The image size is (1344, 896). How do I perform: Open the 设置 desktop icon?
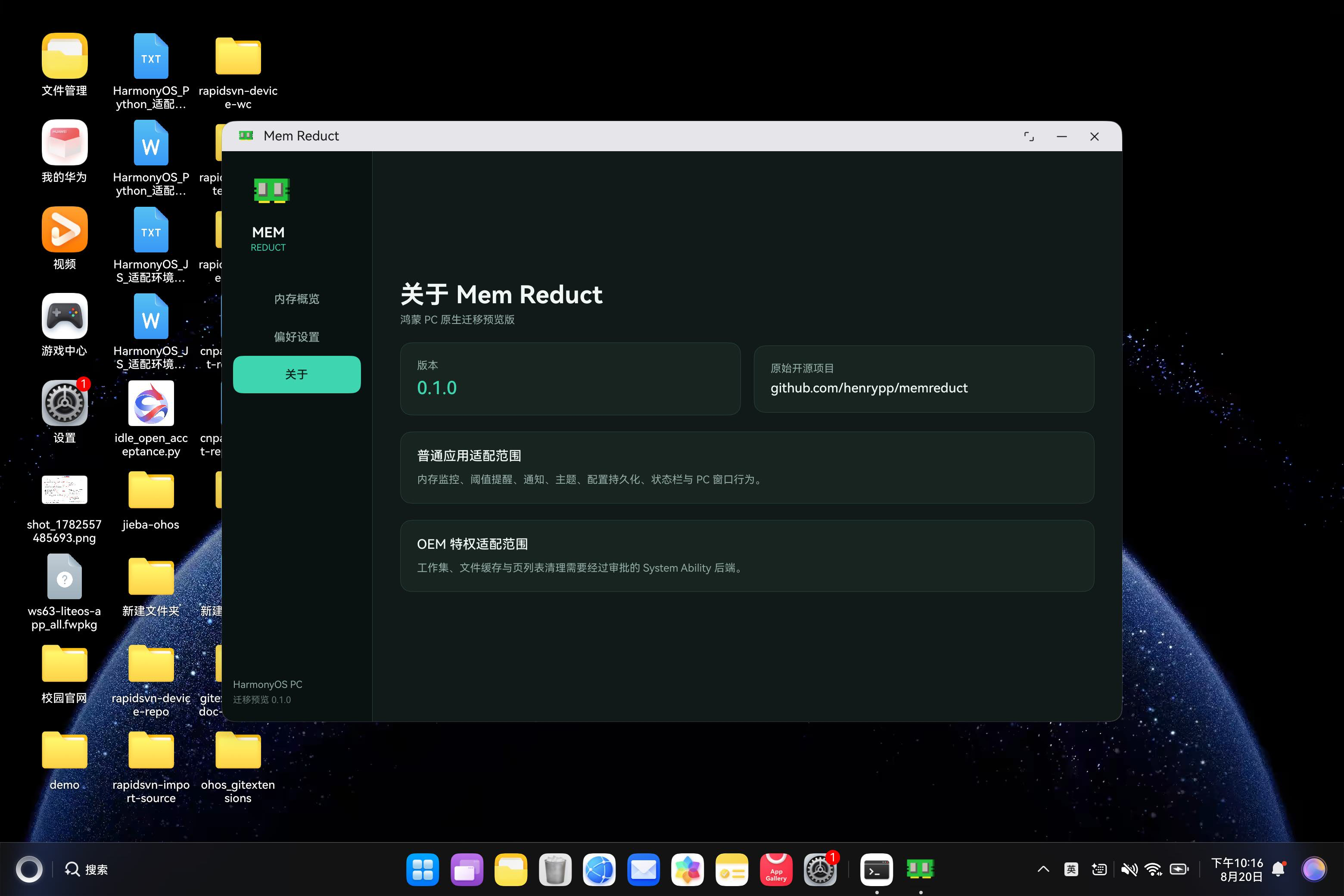pyautogui.click(x=65, y=403)
